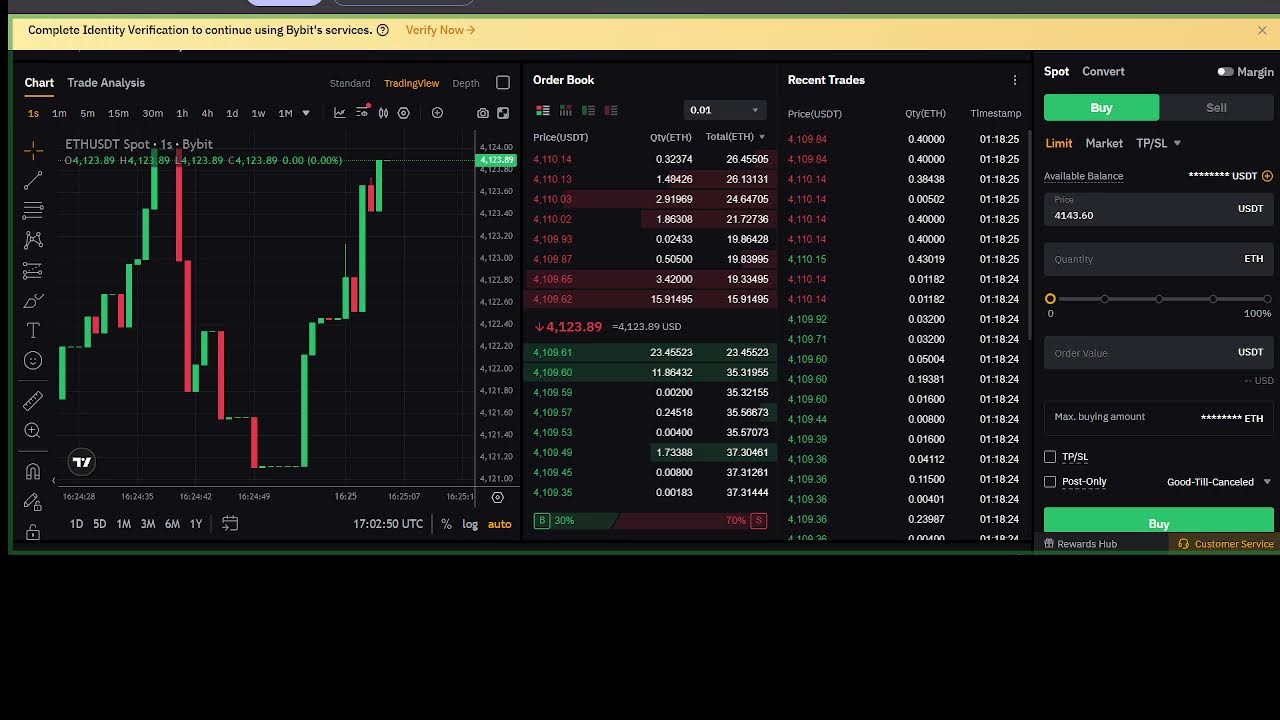
Task: Select the Standard chart view
Action: (x=350, y=83)
